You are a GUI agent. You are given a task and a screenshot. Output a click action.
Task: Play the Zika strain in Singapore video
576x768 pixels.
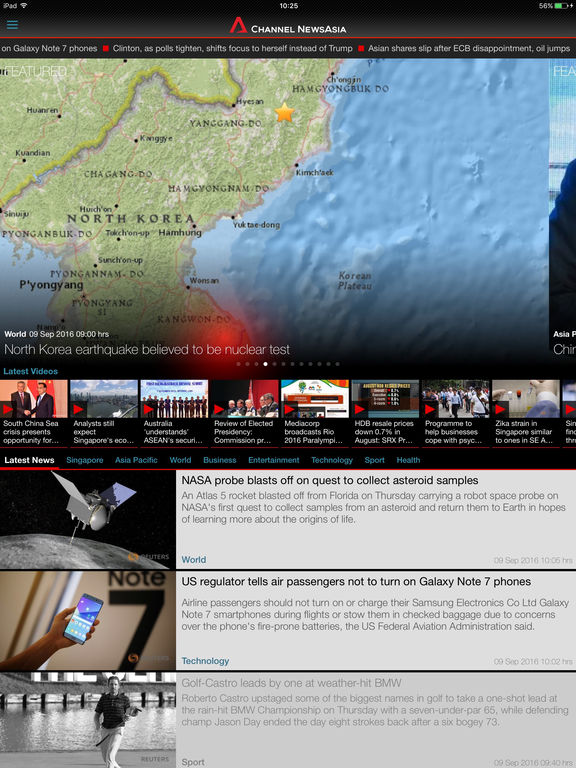coord(526,412)
